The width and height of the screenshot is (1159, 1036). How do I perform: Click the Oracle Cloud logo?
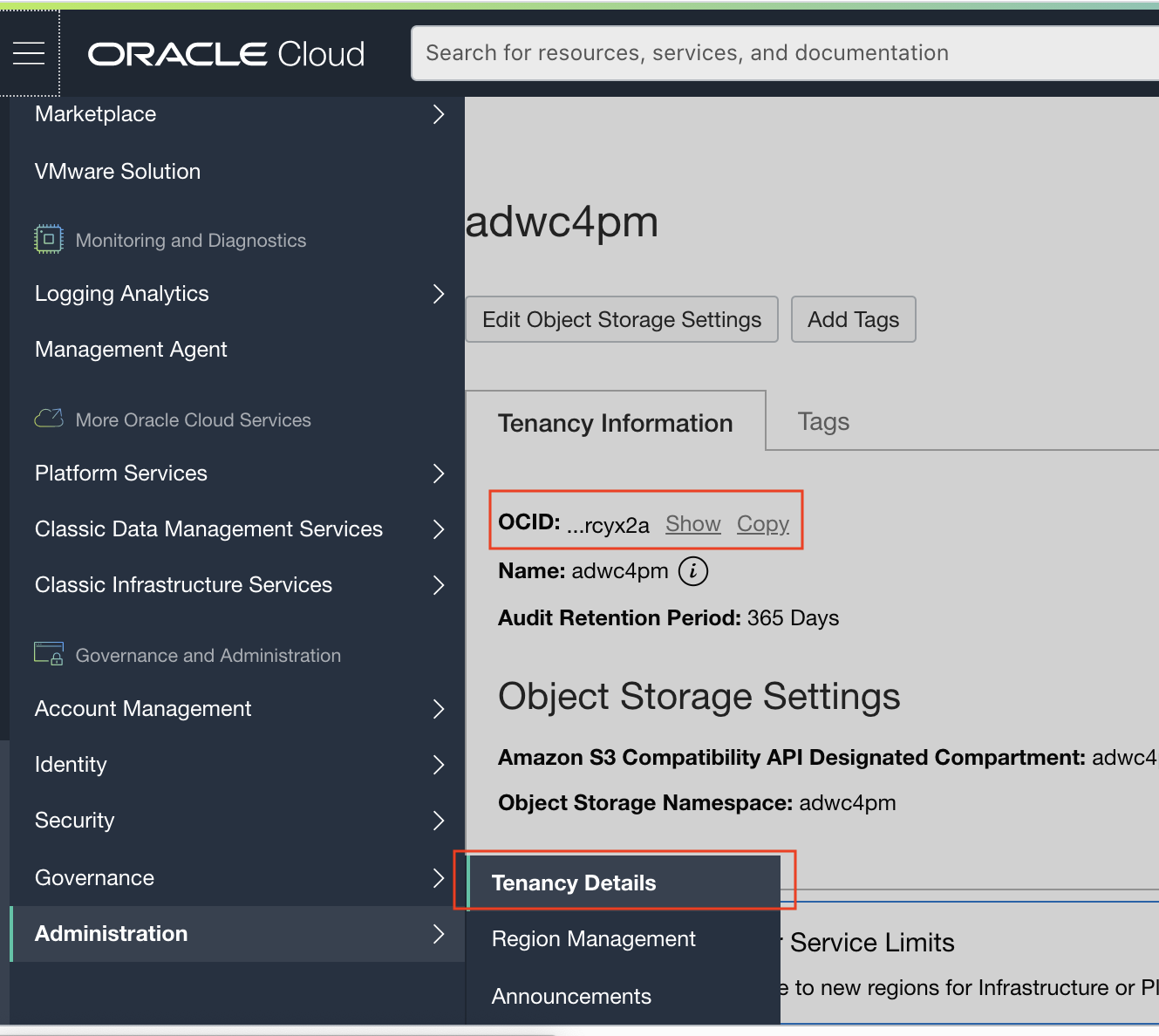[226, 54]
